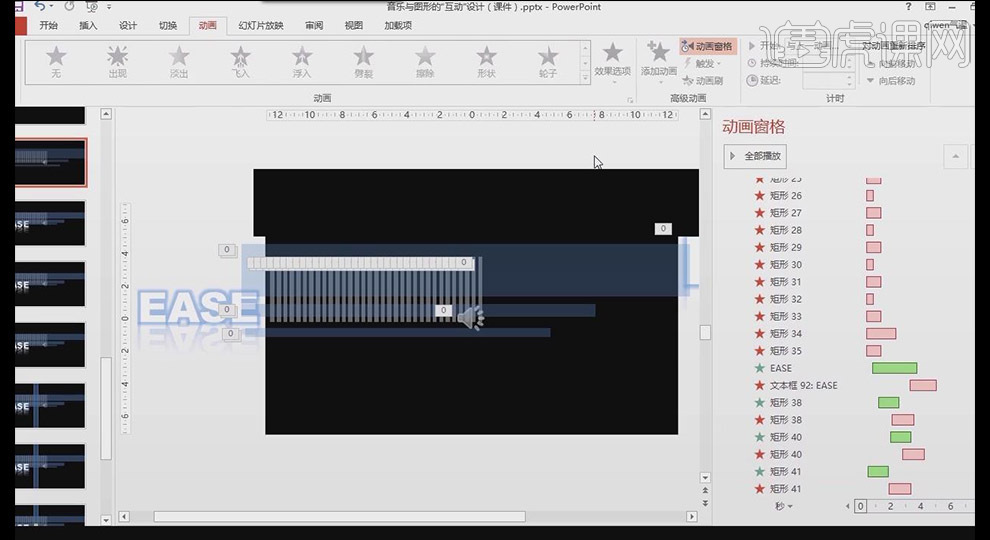This screenshot has height=540, width=990.
Task: Open the 秒 seconds zoom dropdown
Action: (x=783, y=506)
